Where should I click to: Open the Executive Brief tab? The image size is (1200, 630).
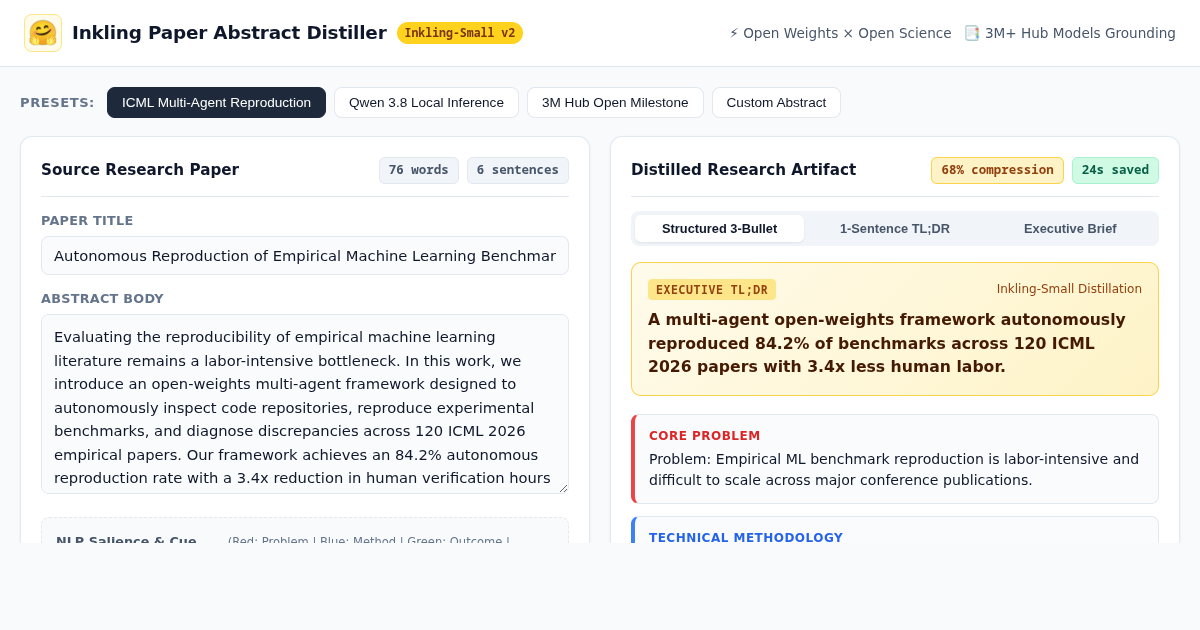pyautogui.click(x=1070, y=228)
